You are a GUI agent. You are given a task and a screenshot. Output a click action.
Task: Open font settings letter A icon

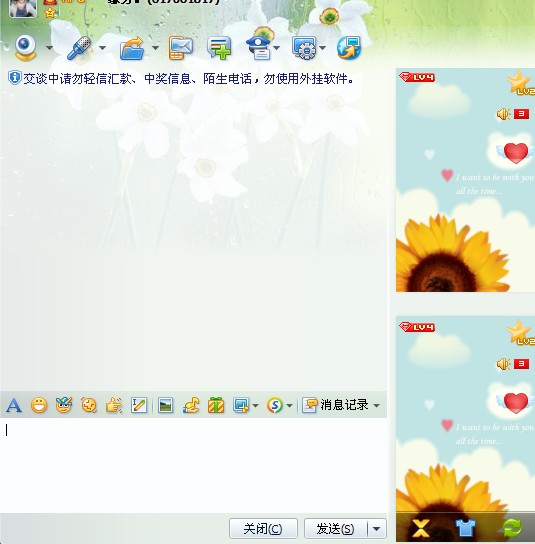[x=14, y=405]
